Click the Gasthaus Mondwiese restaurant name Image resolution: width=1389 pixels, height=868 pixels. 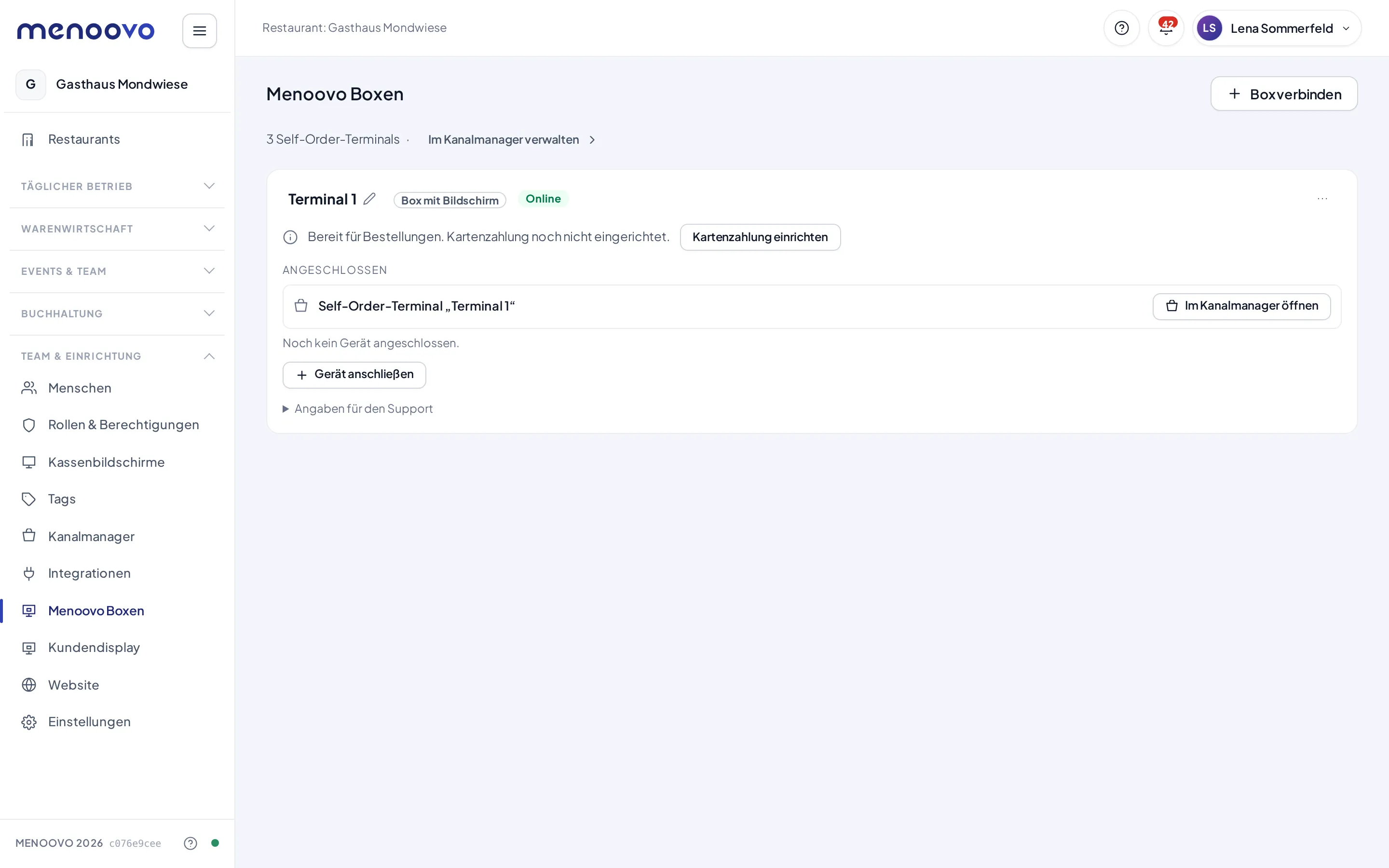[x=122, y=84]
